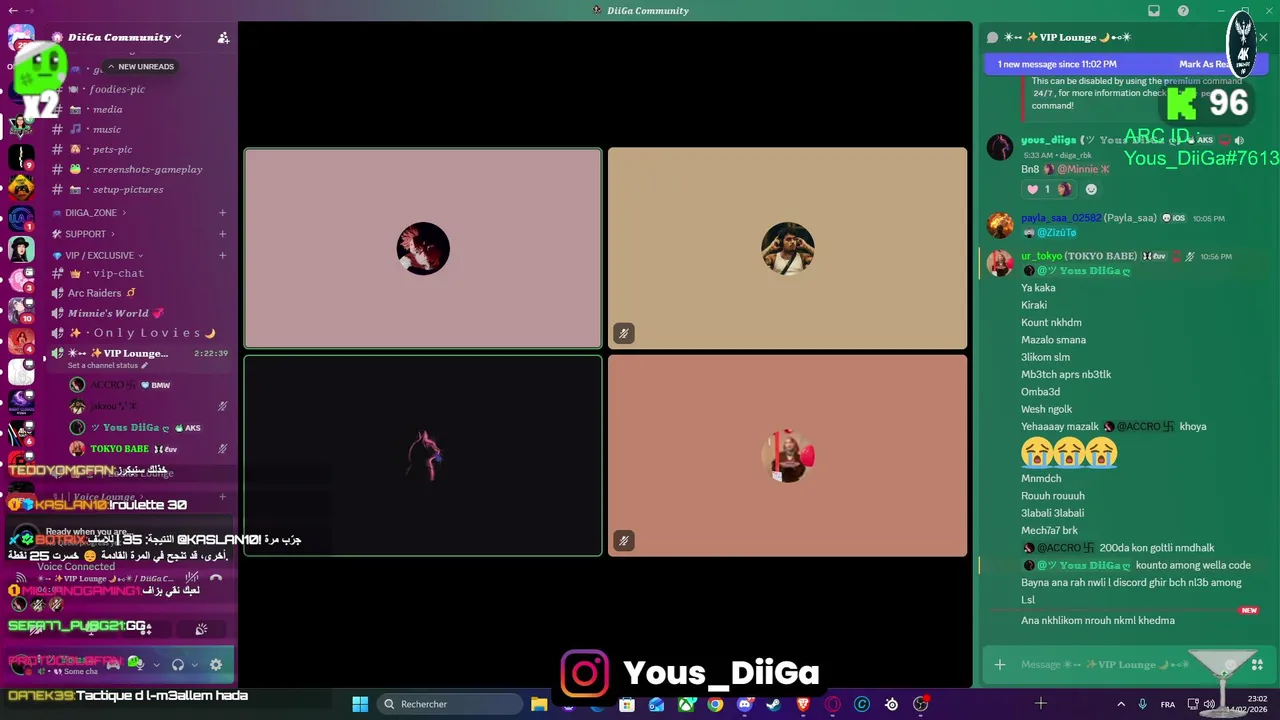Open the vip-chat channel

click(x=140, y=273)
